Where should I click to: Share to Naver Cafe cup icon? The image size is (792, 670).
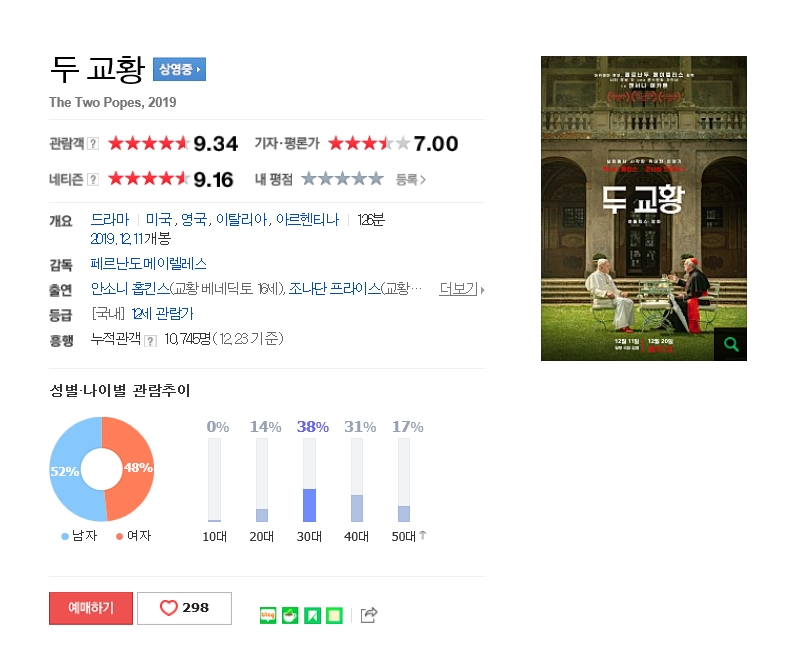click(290, 615)
